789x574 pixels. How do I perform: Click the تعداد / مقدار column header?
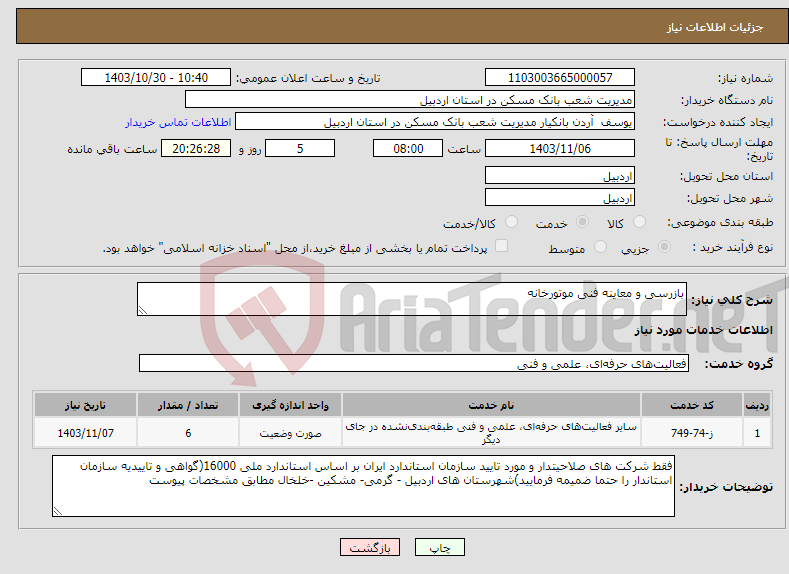(x=188, y=405)
